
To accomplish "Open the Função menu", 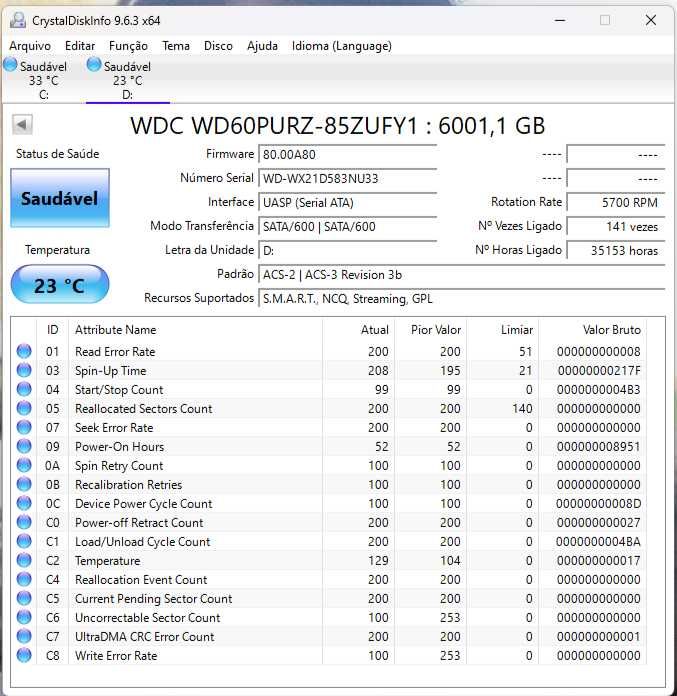I will pyautogui.click(x=128, y=46).
